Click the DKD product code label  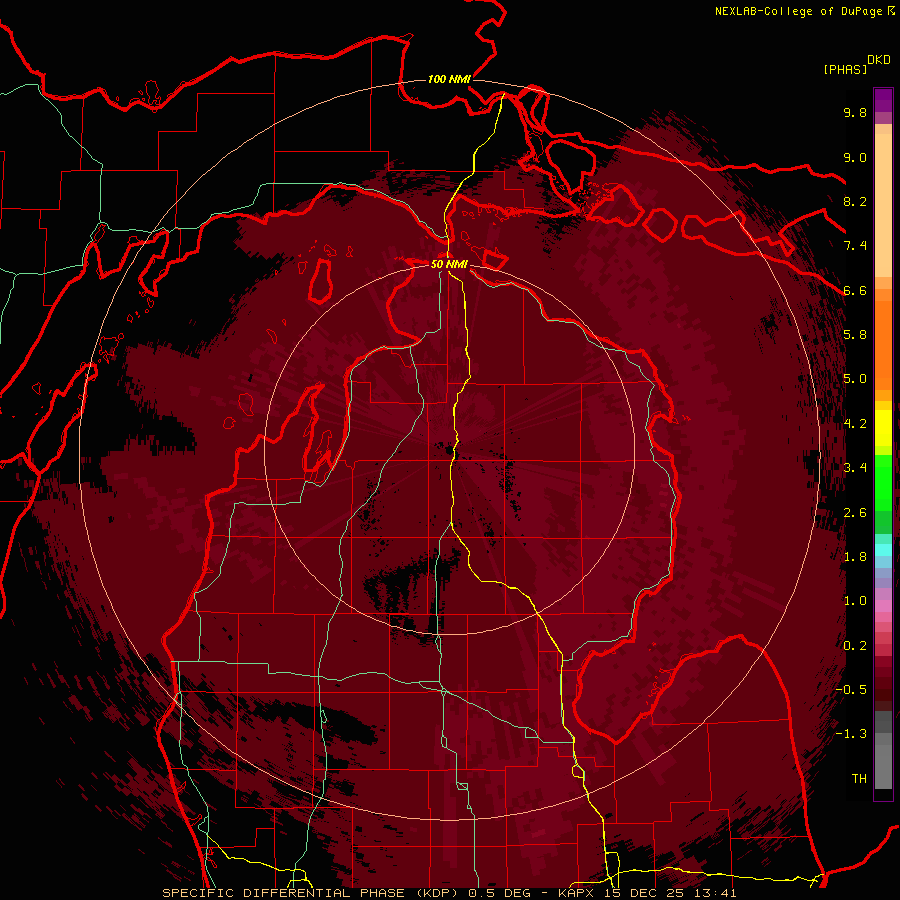(x=878, y=60)
